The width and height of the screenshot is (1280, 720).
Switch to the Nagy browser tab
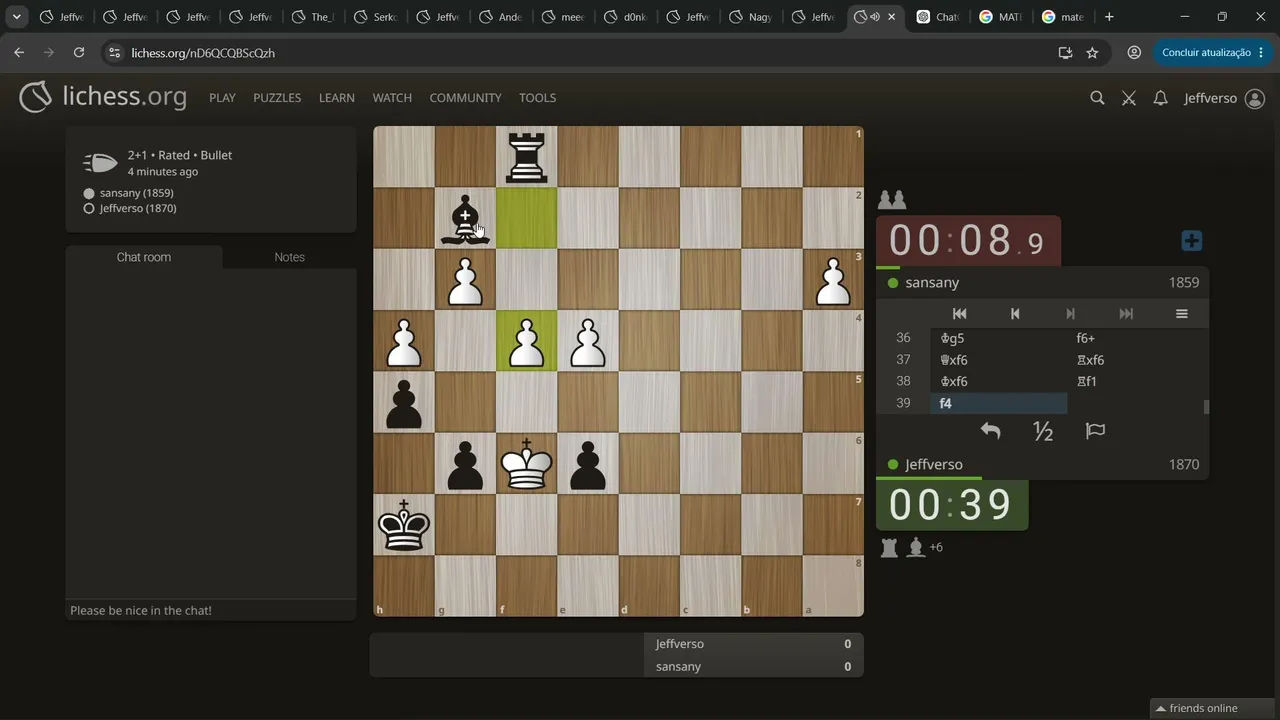pos(751,17)
